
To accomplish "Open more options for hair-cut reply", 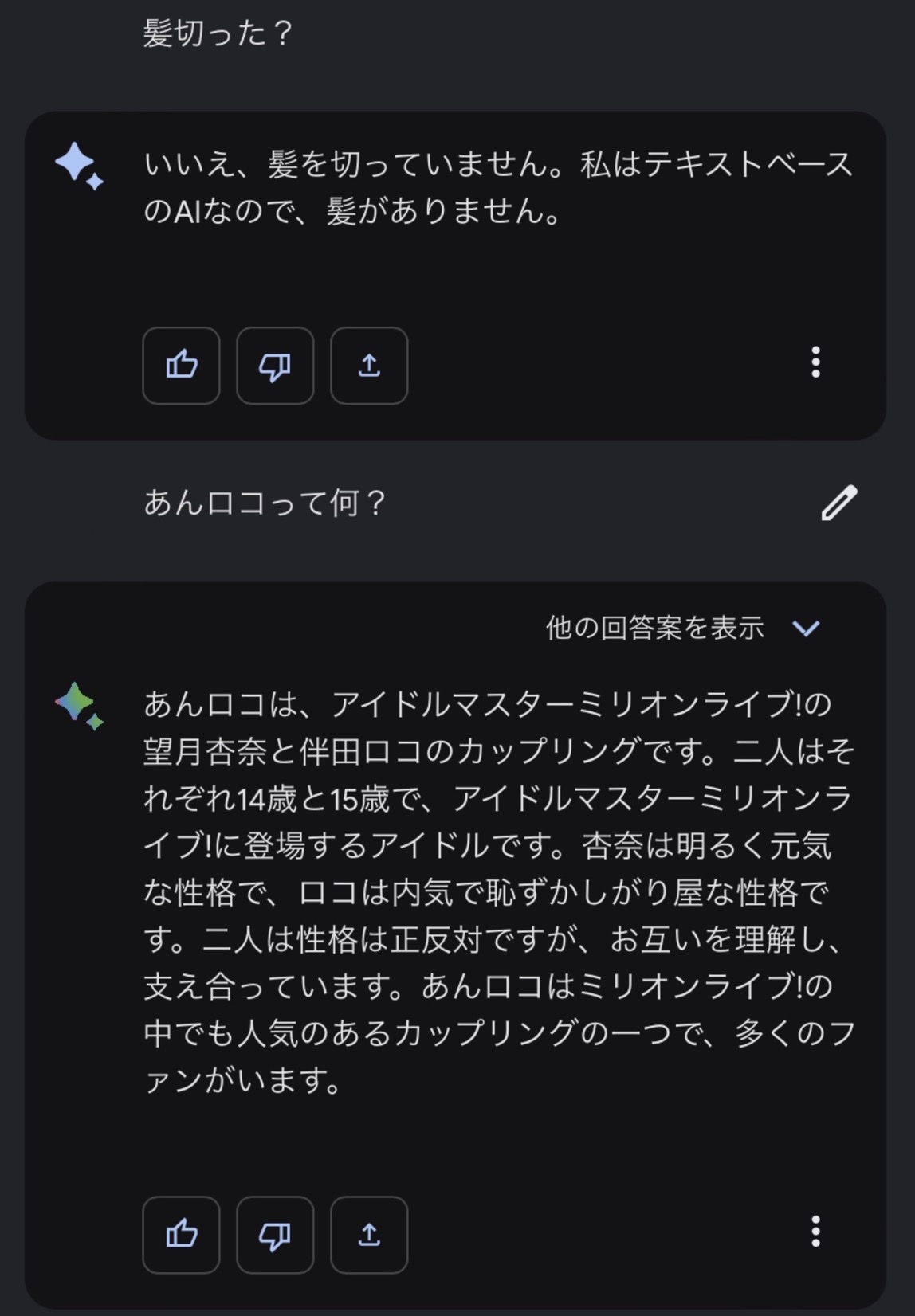I will pos(815,362).
